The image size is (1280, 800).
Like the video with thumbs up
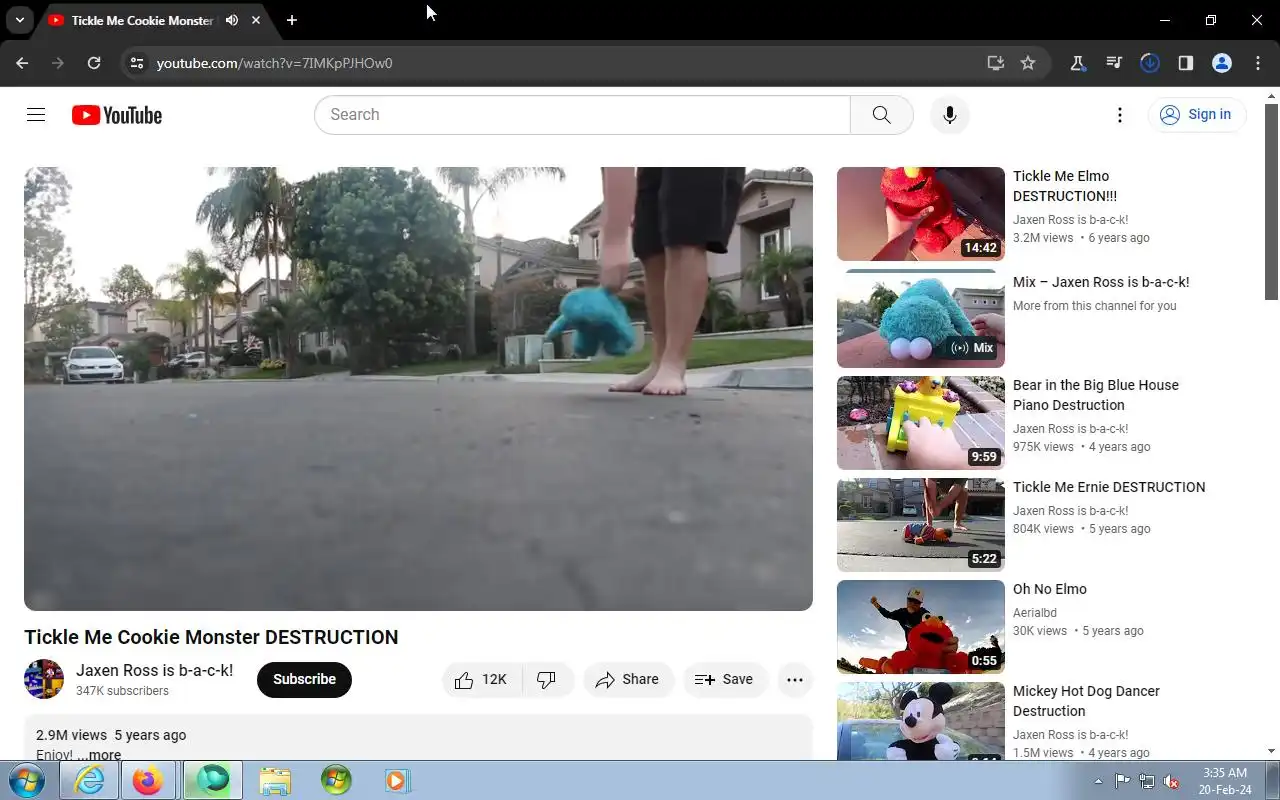pos(481,680)
